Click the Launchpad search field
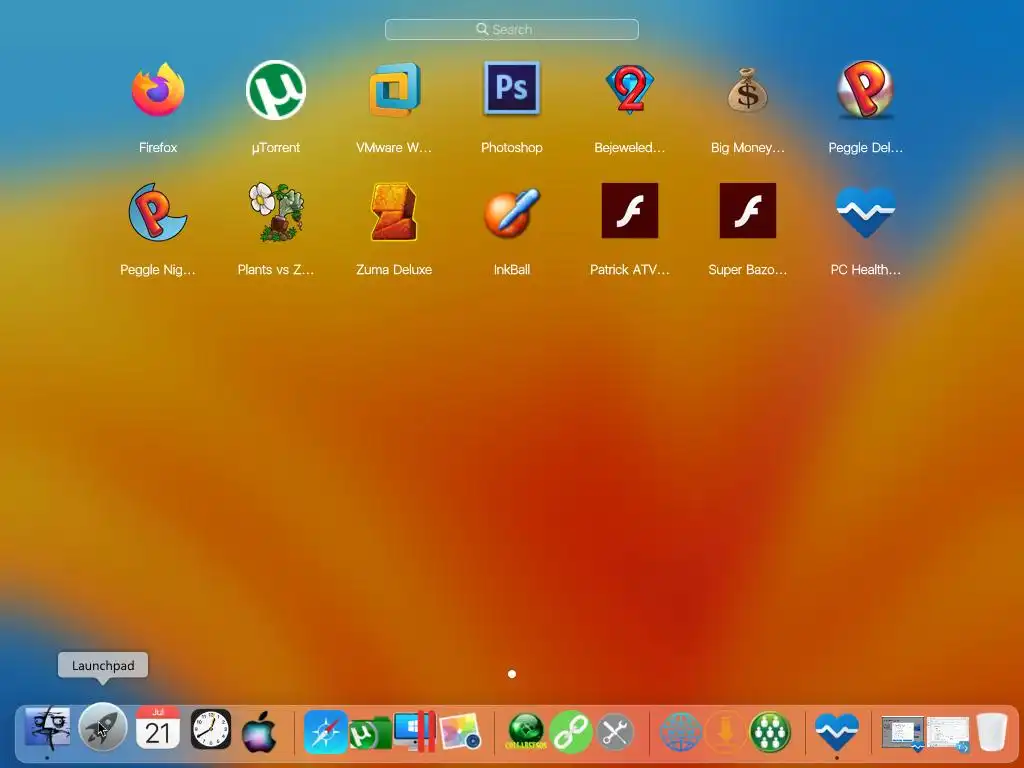 coord(512,29)
